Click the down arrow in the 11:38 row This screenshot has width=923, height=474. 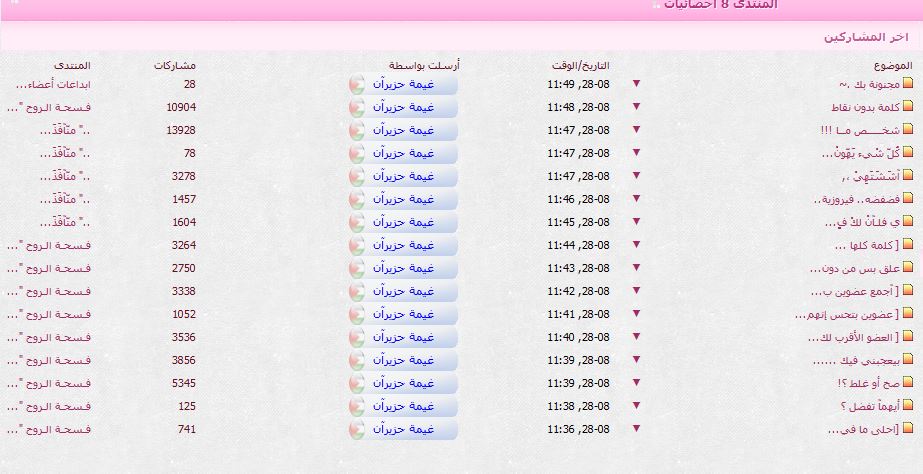click(635, 406)
